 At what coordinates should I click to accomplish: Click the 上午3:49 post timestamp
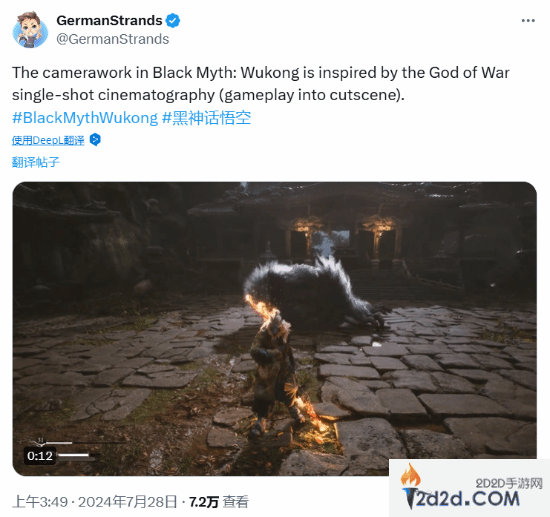click(40, 502)
